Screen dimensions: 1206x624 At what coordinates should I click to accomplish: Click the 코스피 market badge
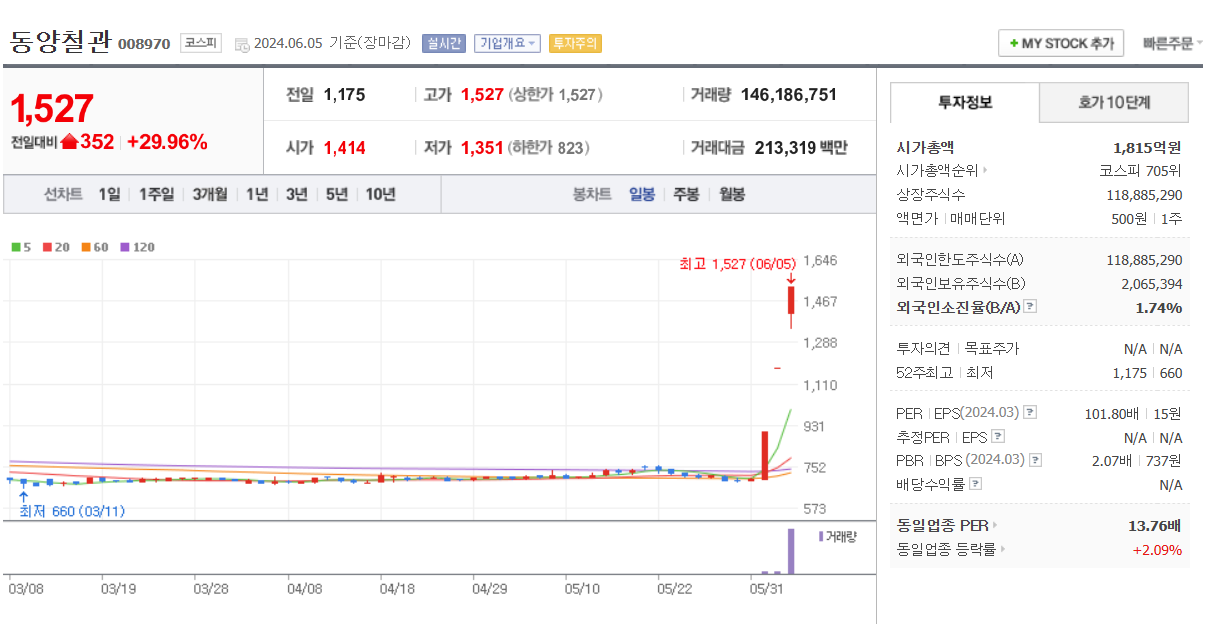(x=200, y=43)
